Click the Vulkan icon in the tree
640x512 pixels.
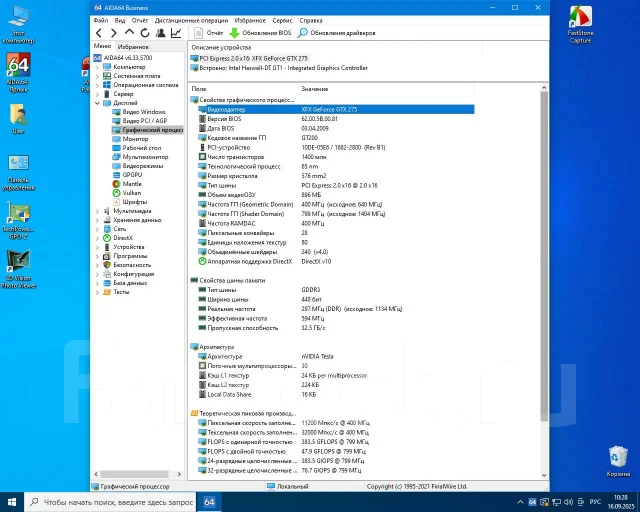pyautogui.click(x=116, y=193)
